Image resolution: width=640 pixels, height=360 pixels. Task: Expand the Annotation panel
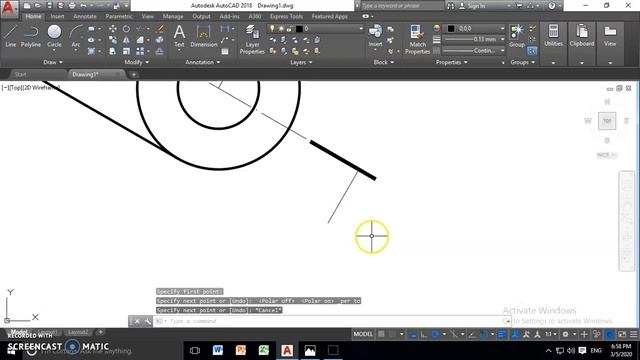click(202, 62)
